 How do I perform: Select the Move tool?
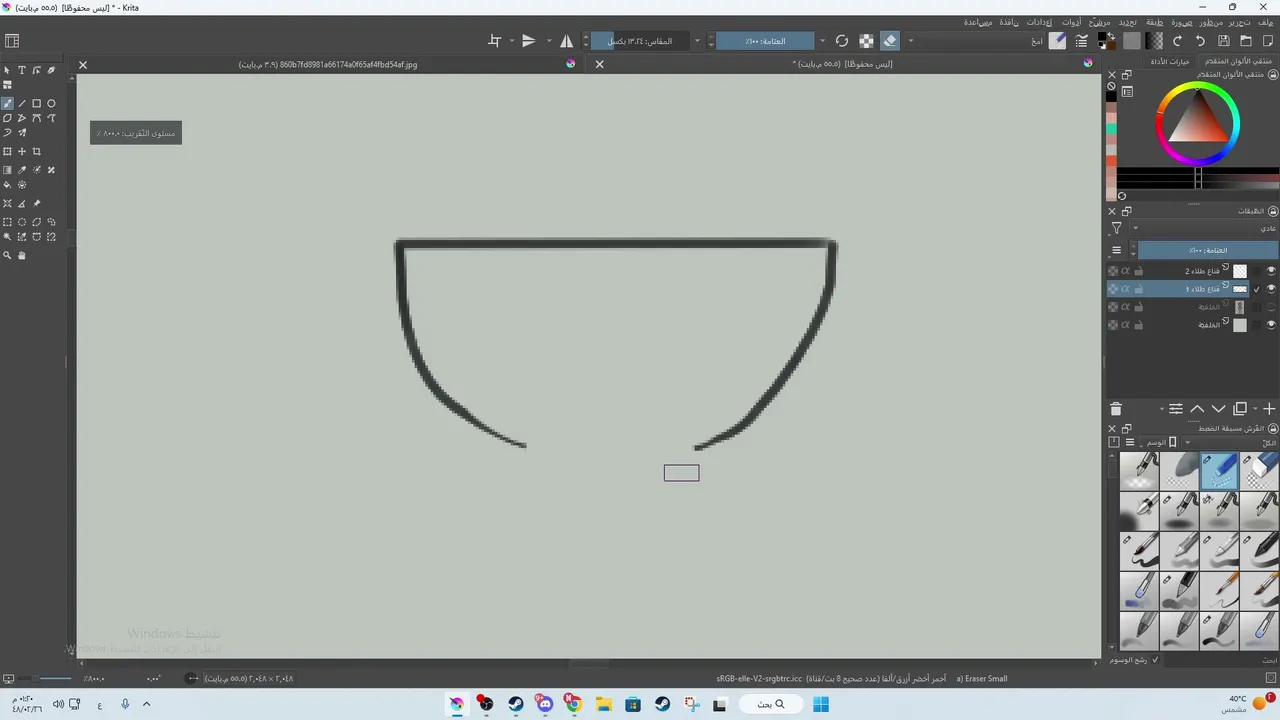22,152
